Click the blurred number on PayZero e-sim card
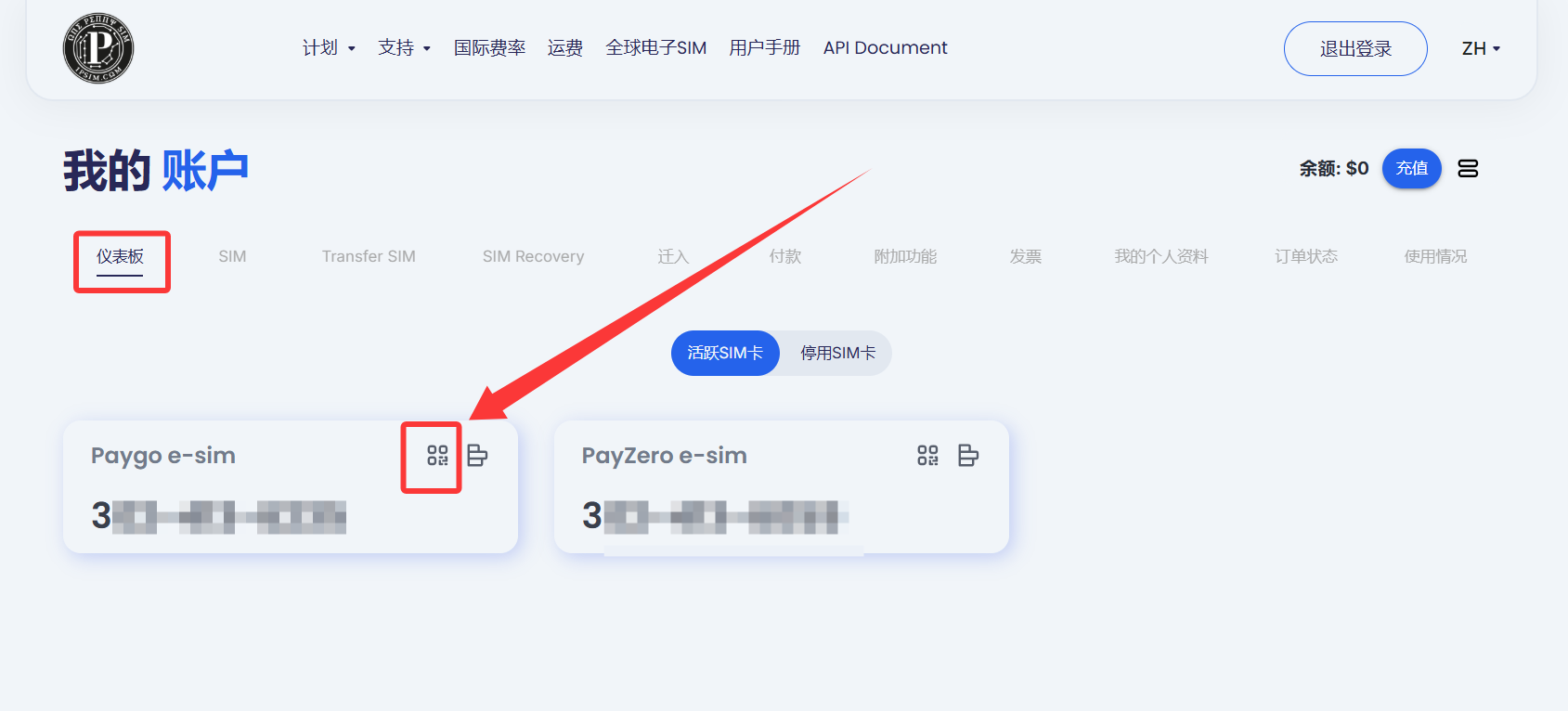 (x=716, y=516)
